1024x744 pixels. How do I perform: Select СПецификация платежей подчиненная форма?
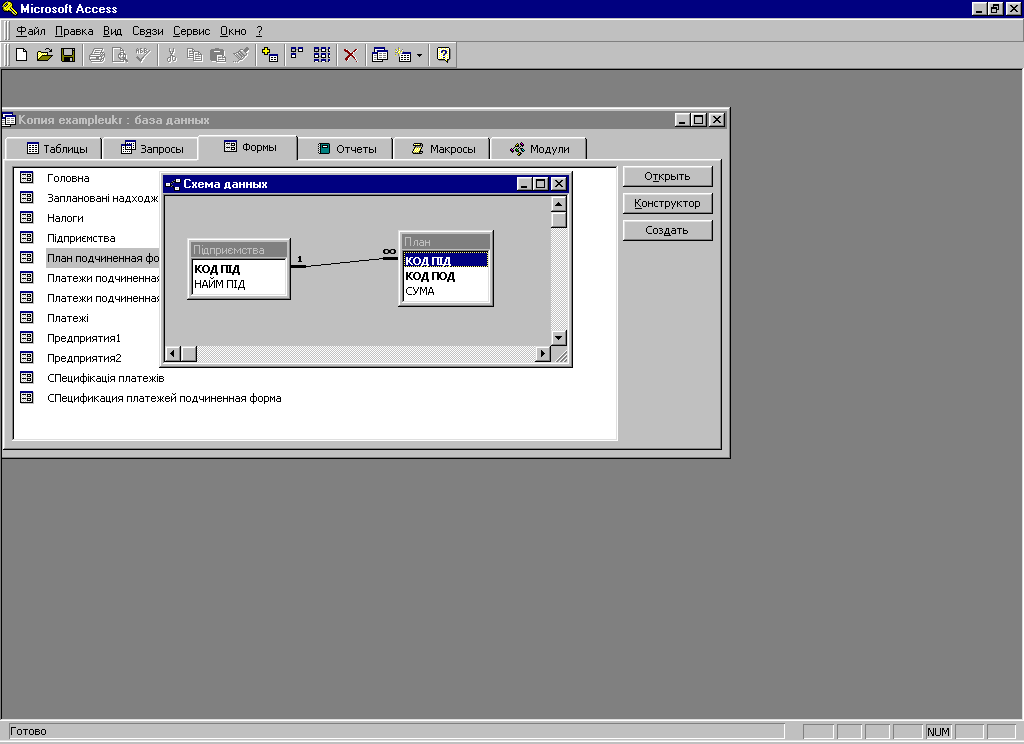(164, 398)
